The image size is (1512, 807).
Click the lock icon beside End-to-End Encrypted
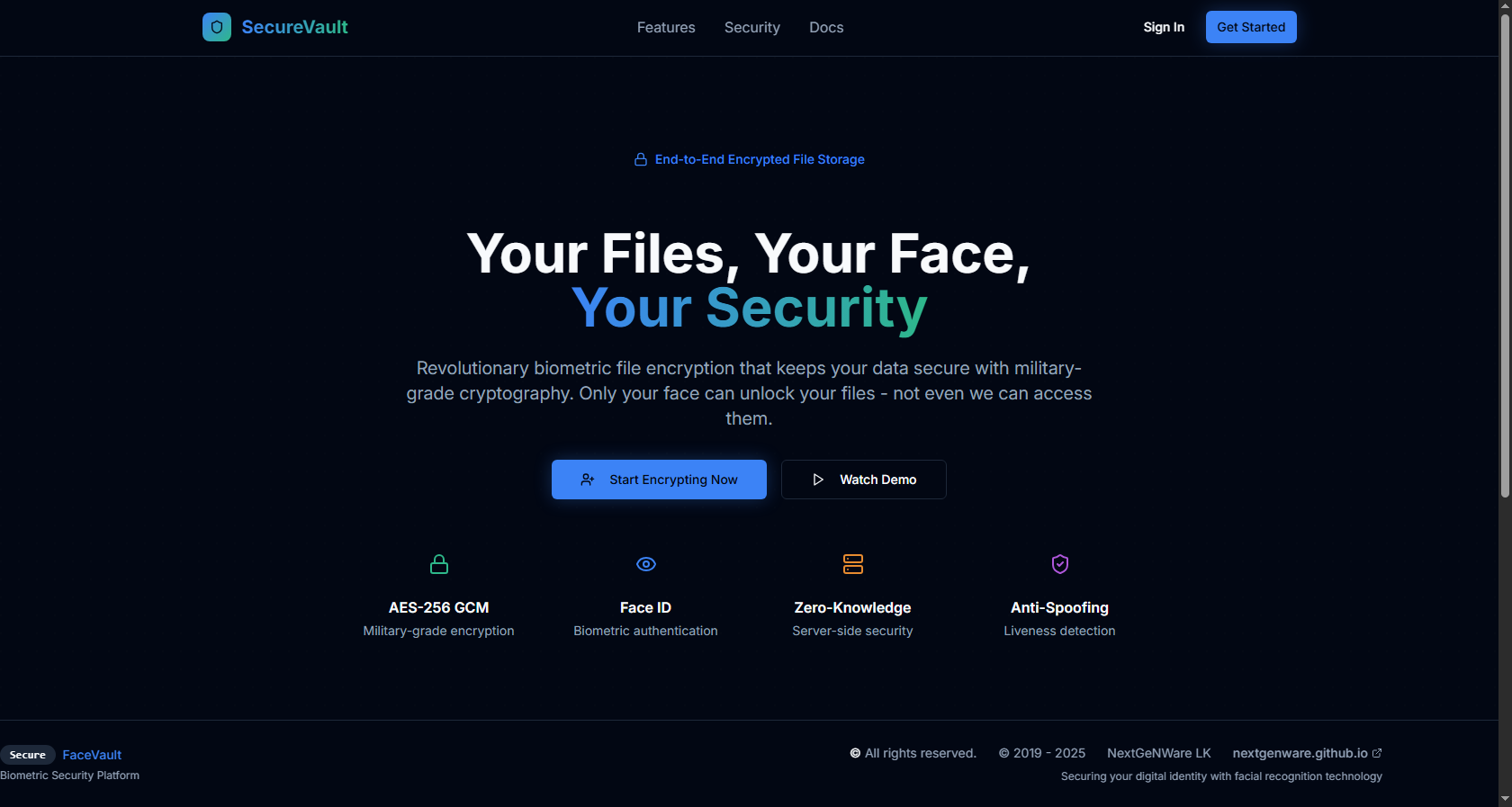pyautogui.click(x=641, y=159)
